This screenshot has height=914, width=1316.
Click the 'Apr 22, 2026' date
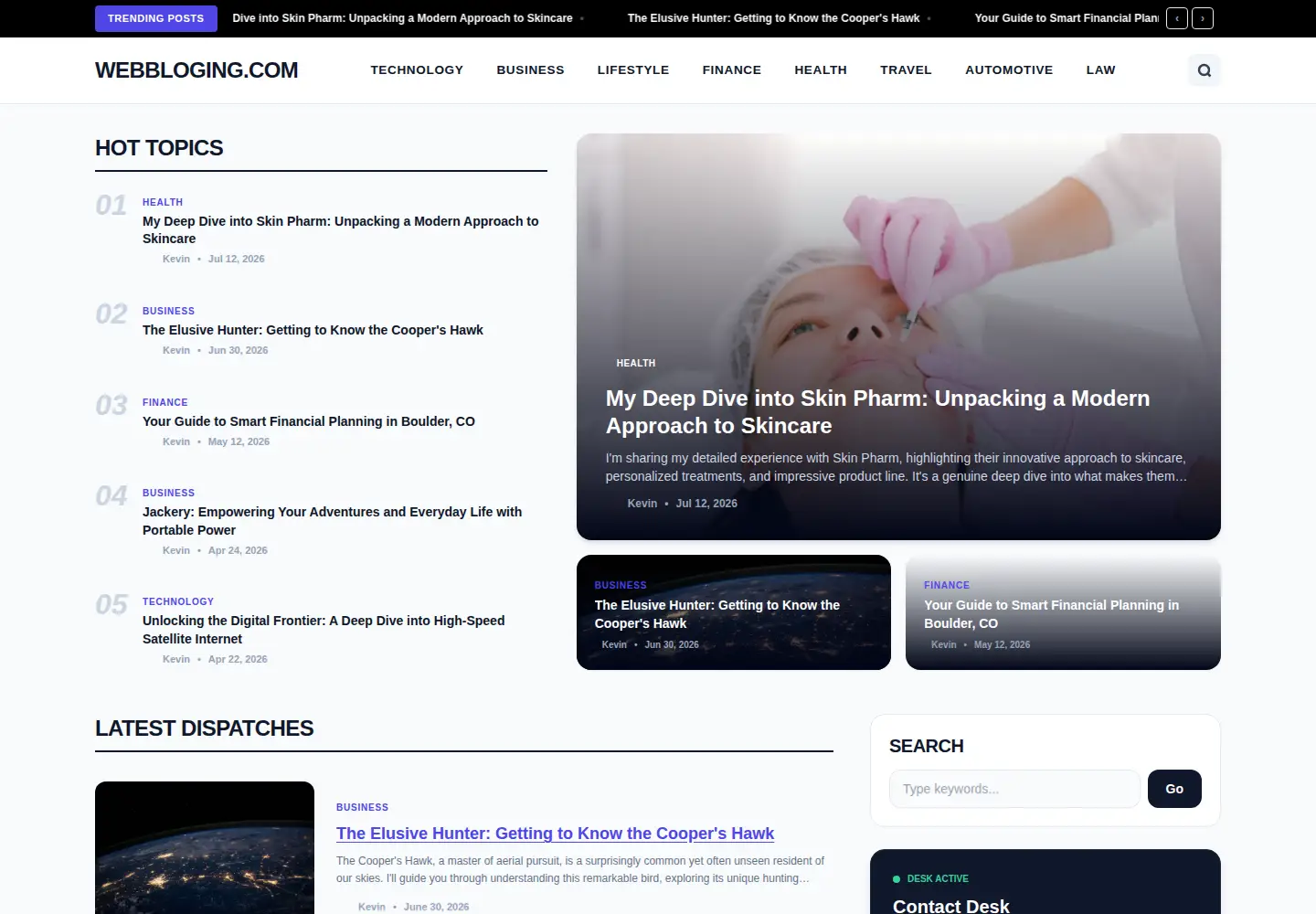click(x=238, y=659)
